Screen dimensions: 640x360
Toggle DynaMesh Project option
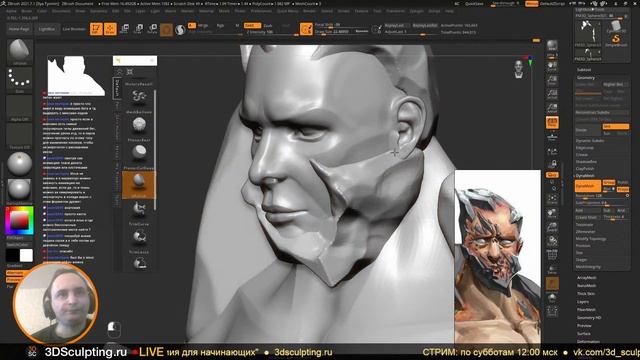click(x=622, y=189)
